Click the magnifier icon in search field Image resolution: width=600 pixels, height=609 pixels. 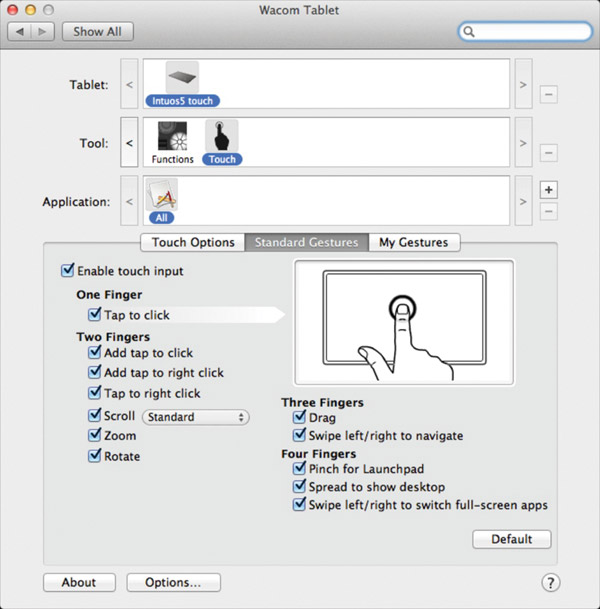[469, 31]
